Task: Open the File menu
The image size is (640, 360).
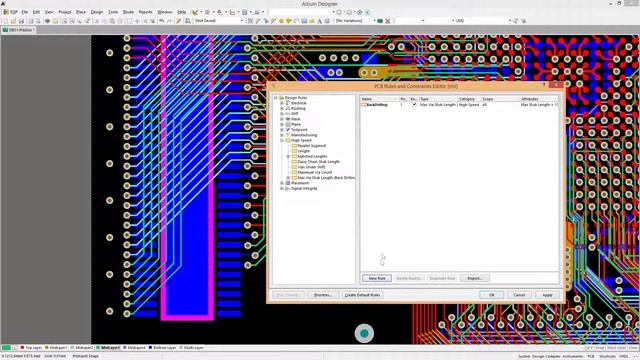Action: point(24,12)
